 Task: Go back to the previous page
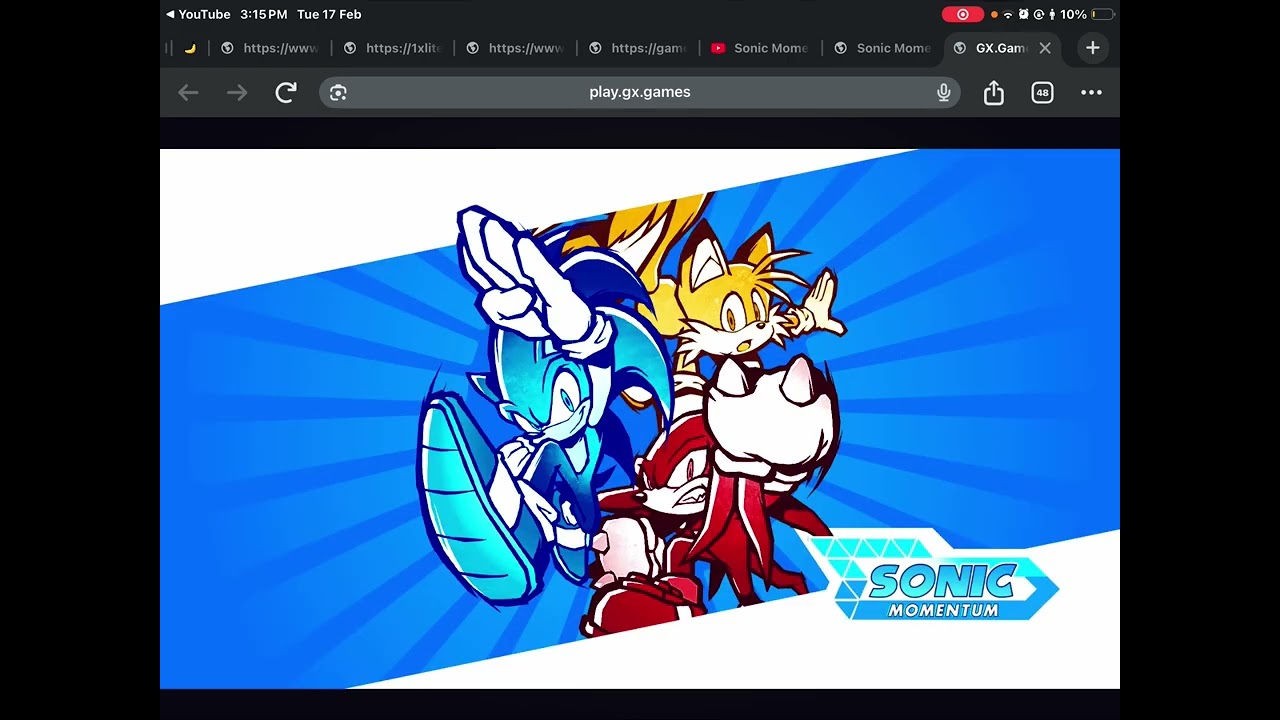[188, 93]
